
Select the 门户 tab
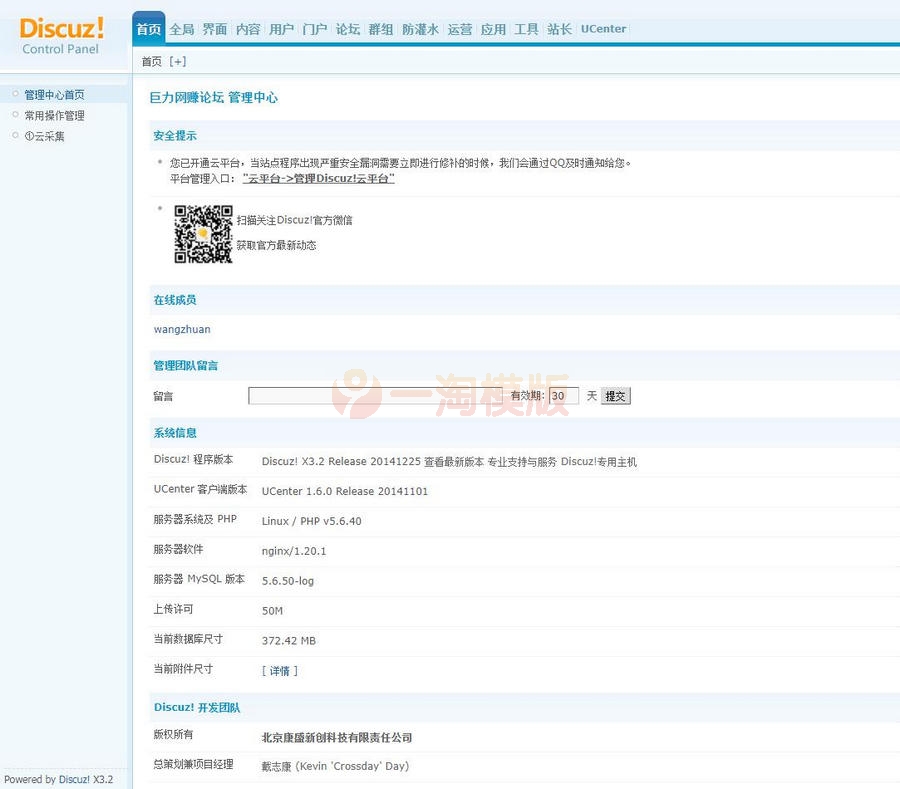point(315,29)
